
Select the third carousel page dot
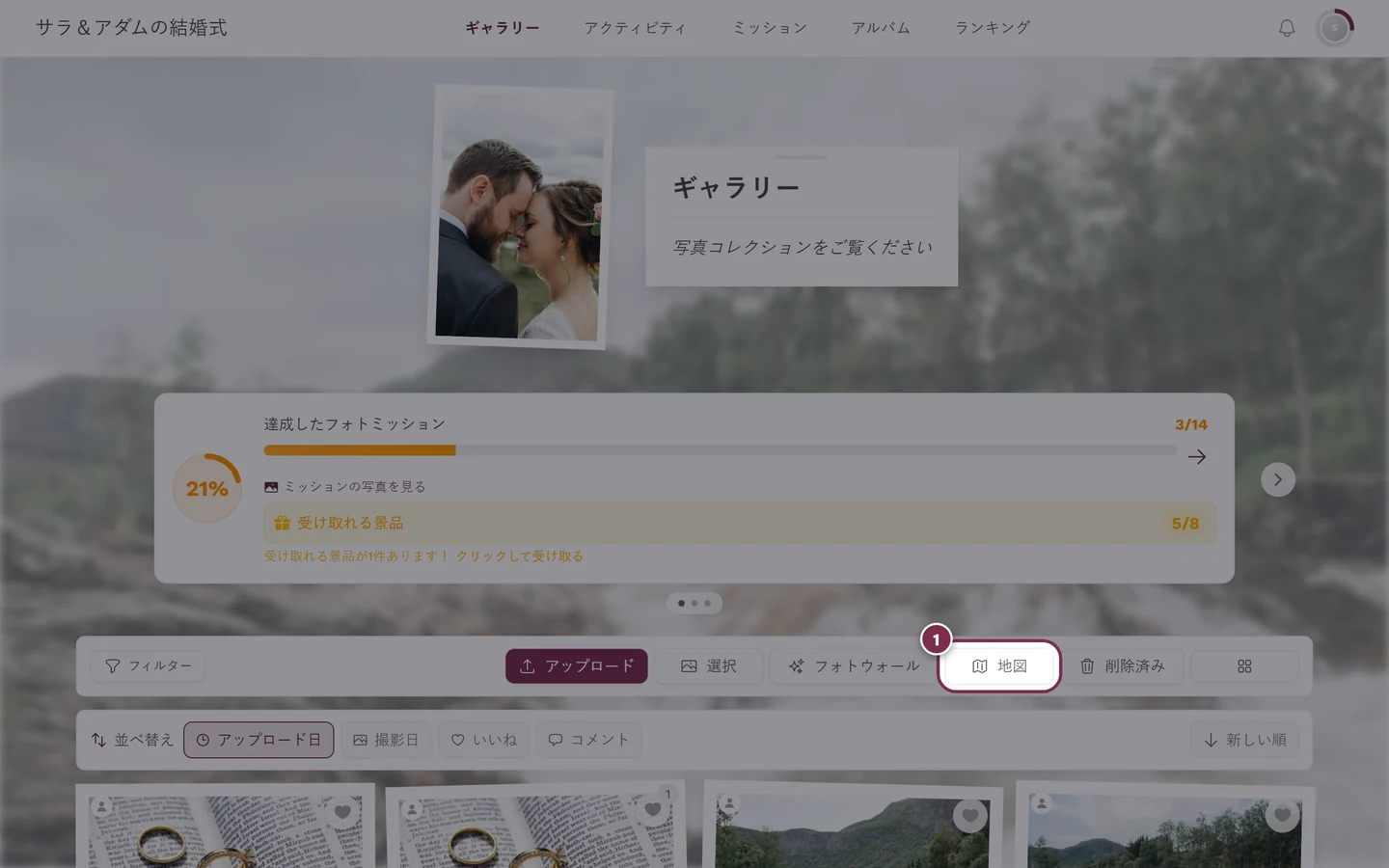(707, 603)
